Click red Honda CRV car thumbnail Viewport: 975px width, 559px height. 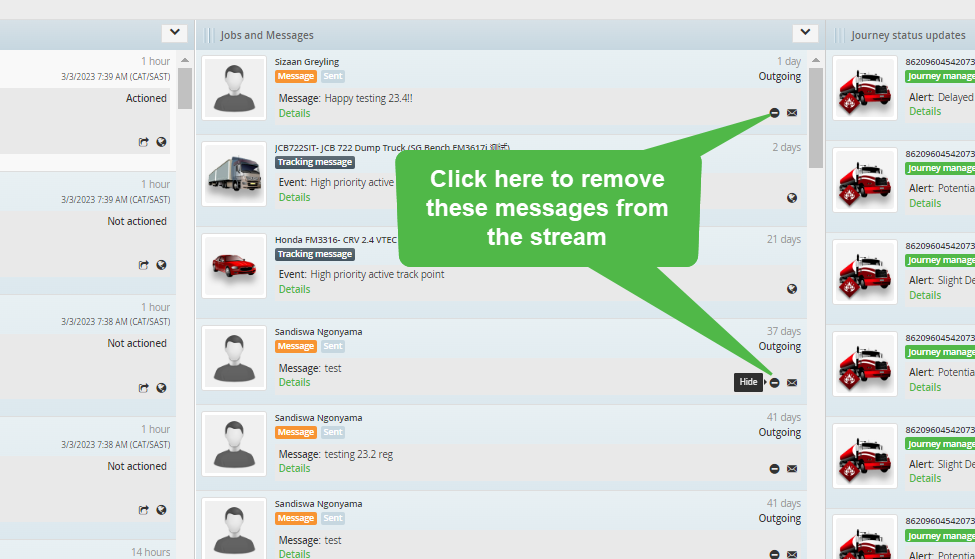coord(234,266)
